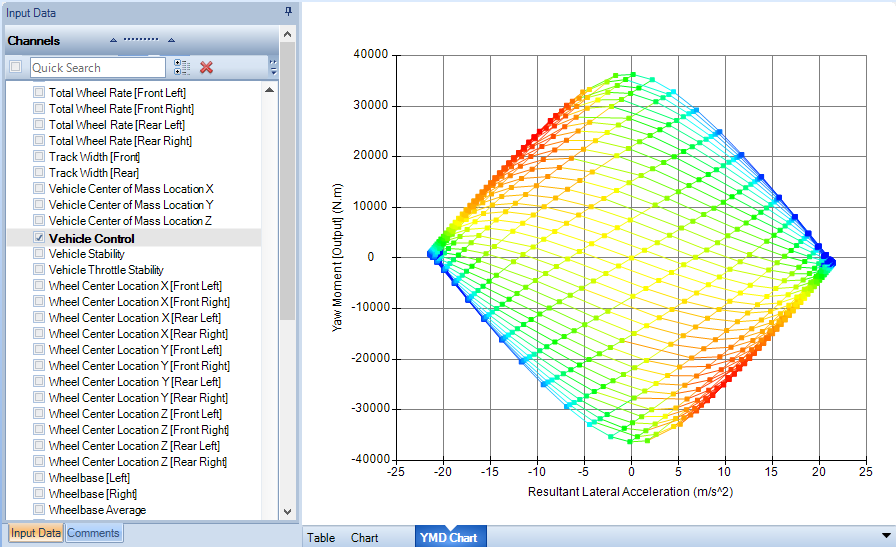Enable Track Width [Front] channel checkbox
896x547 pixels.
39,156
